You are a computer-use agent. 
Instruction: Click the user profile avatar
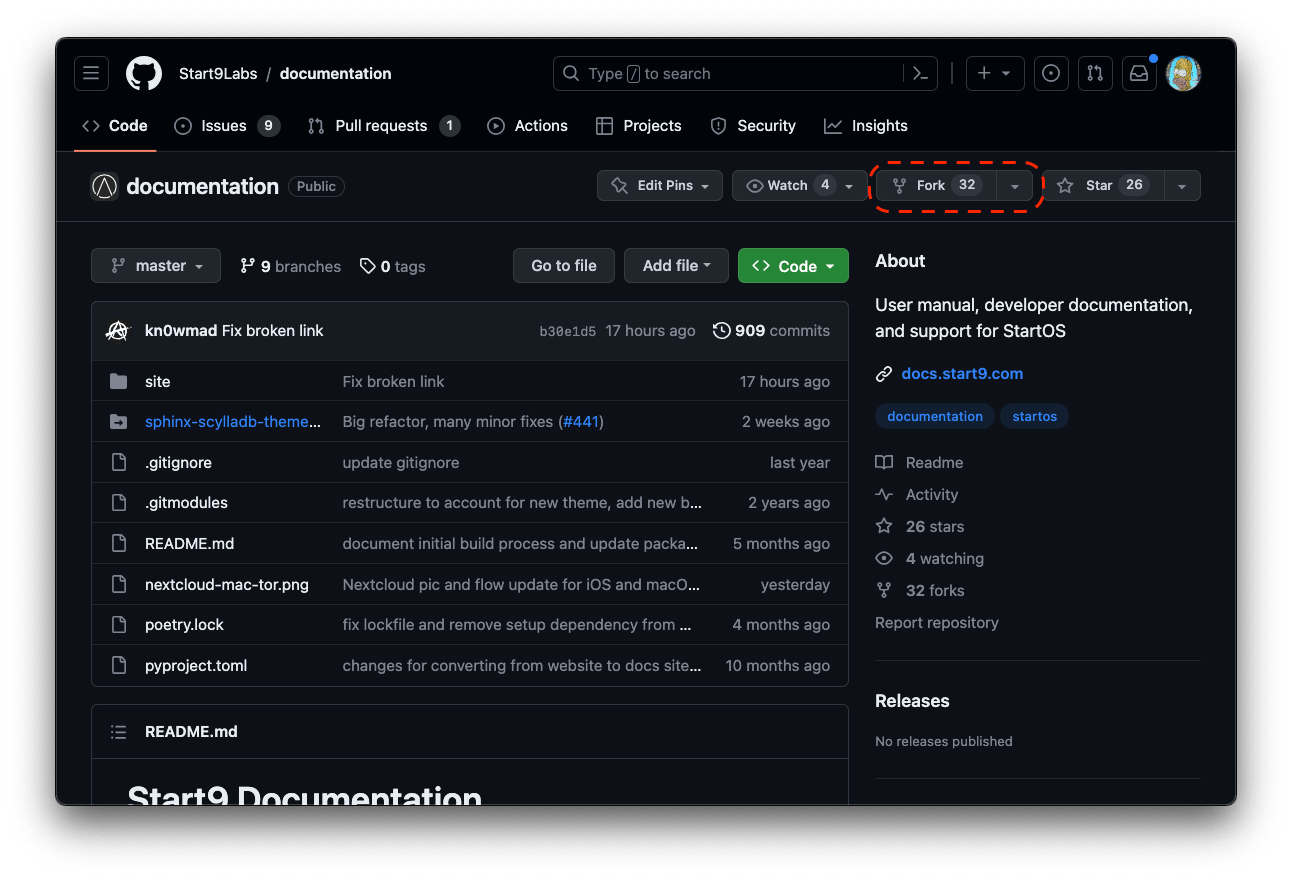(x=1183, y=74)
